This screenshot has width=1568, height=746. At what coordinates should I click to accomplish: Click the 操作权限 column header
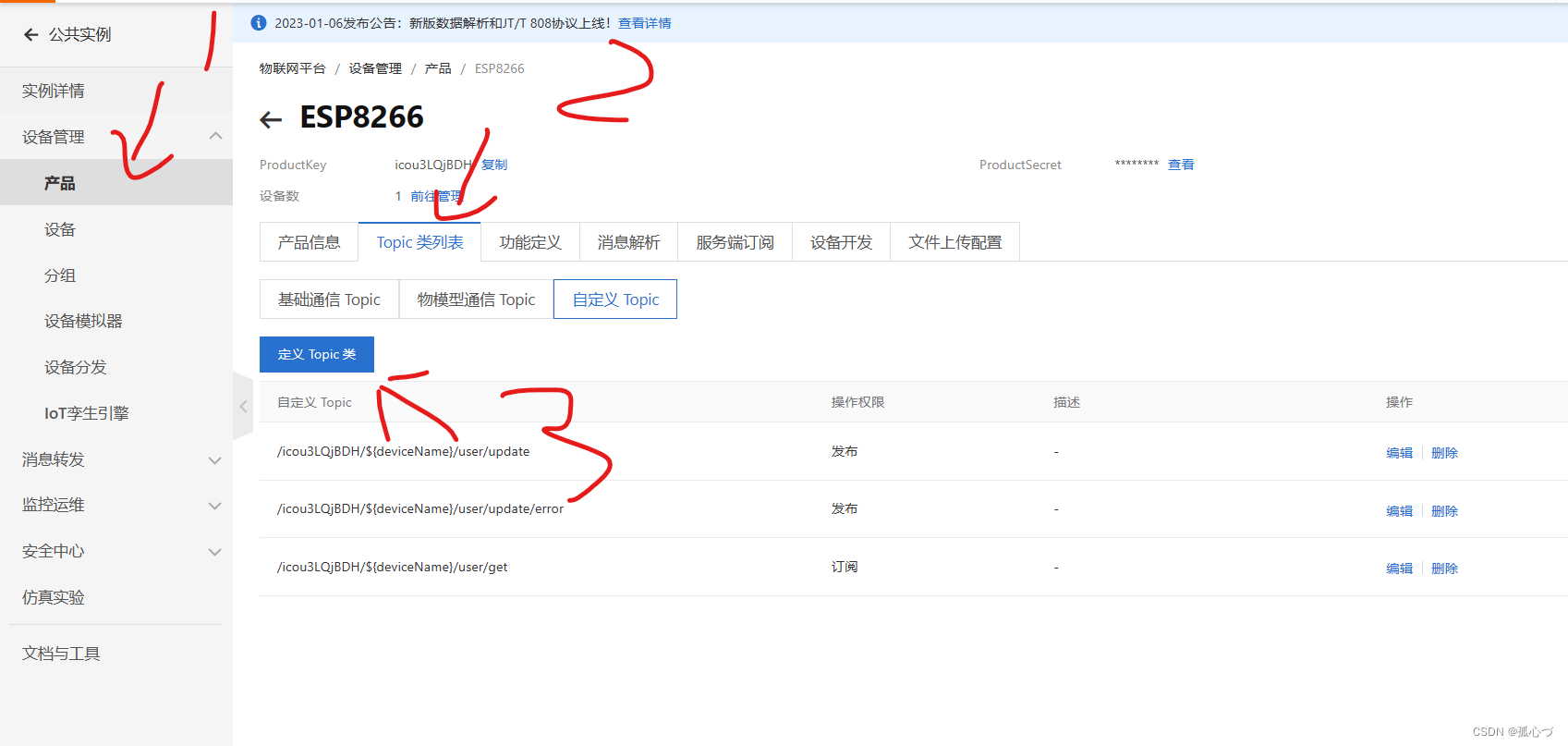pos(858,402)
